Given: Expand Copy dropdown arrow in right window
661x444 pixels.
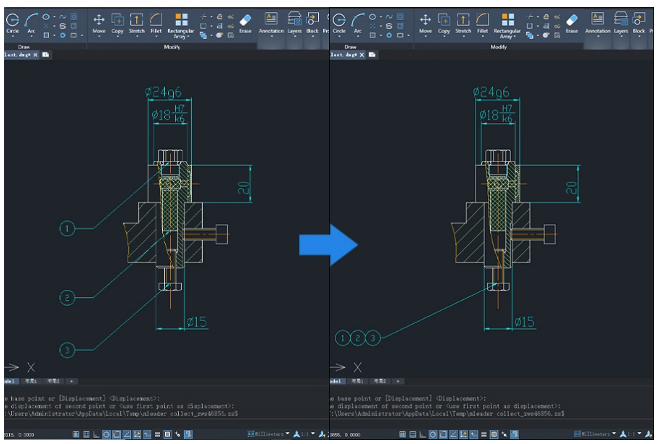Looking at the screenshot, I should (444, 37).
